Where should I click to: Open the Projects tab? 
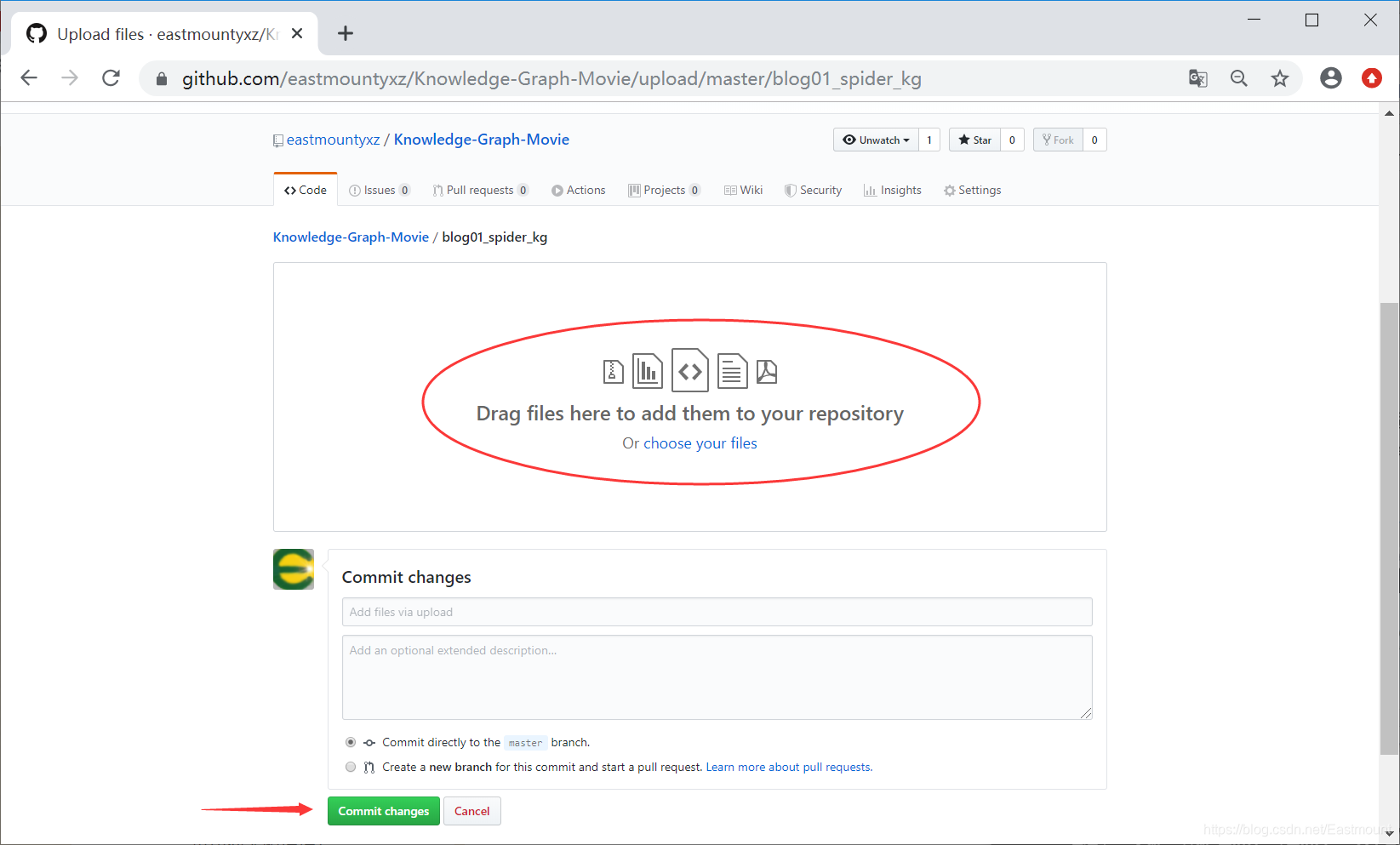(665, 190)
